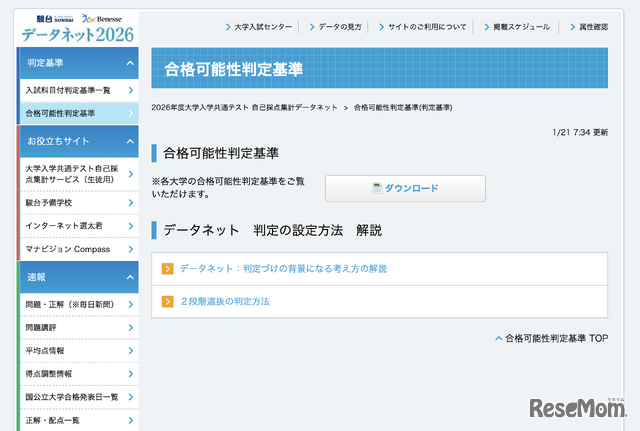Click chevron arrow next to 入試科目付判定基準一覧
Viewport: 640px width, 431px height.
131,91
